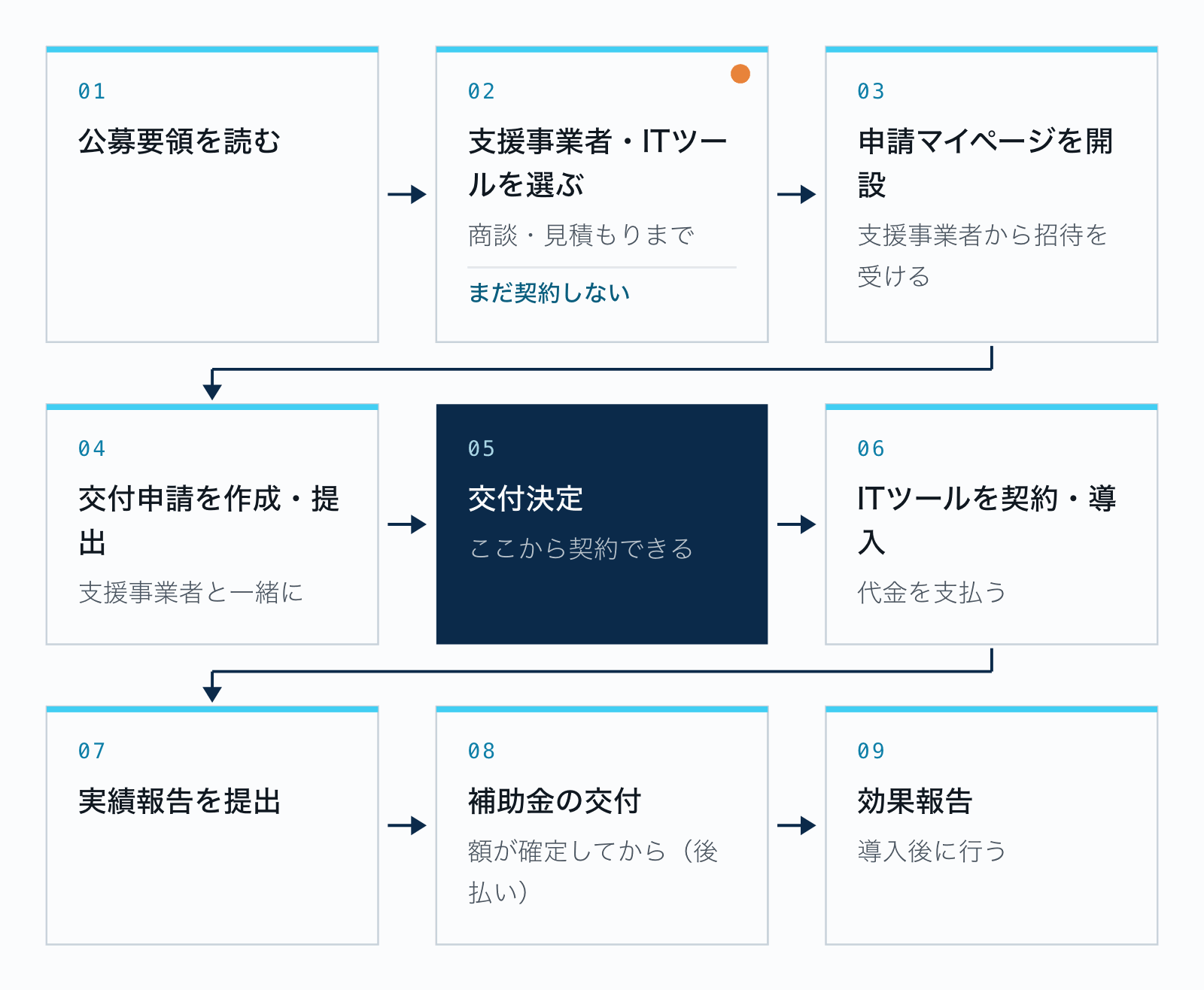Click 代金を支払う description

932,593
